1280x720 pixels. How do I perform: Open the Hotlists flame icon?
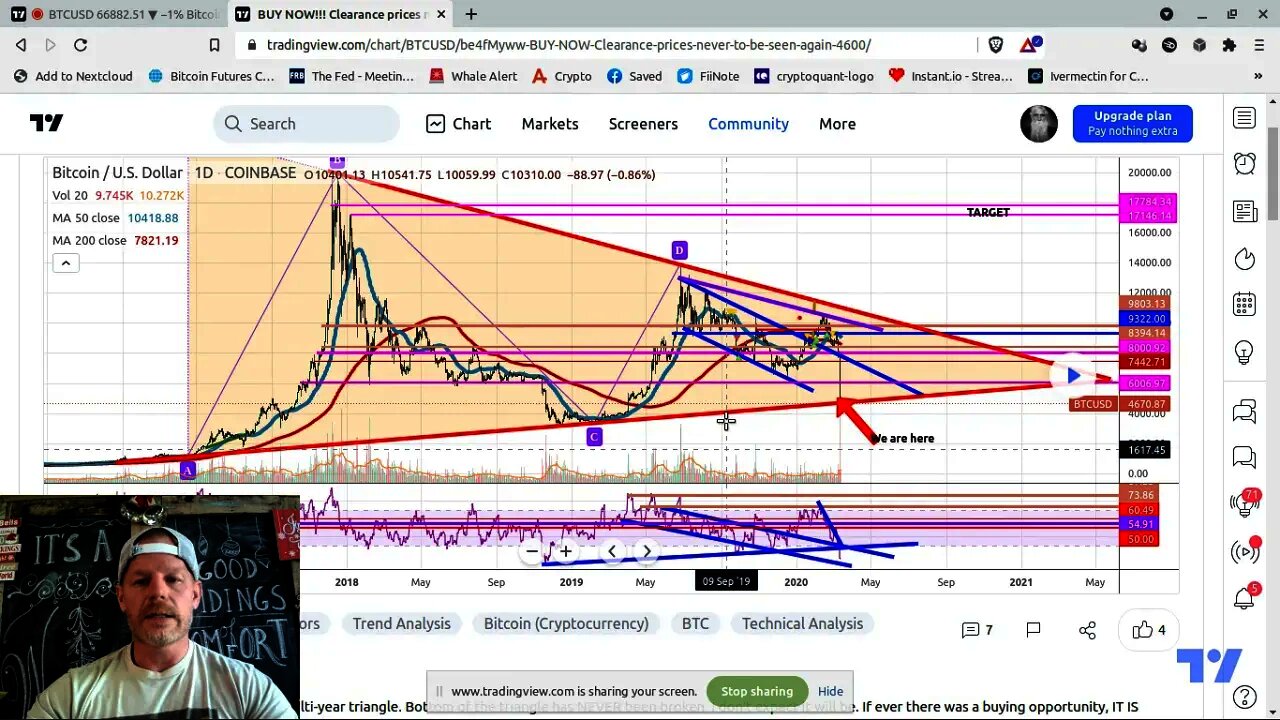pos(1244,259)
